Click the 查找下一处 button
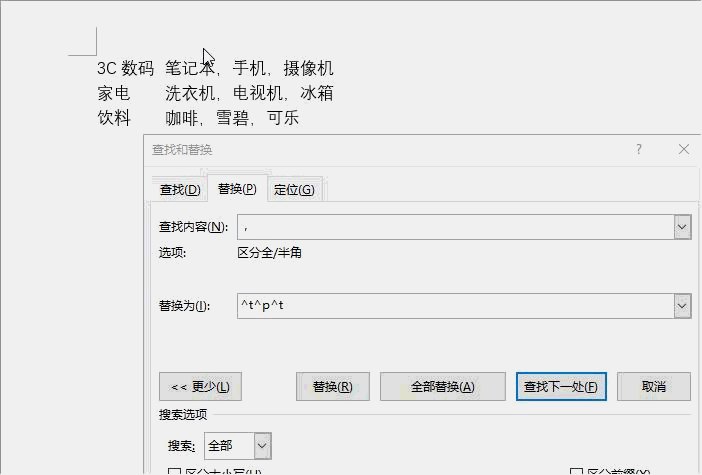 pyautogui.click(x=561, y=387)
